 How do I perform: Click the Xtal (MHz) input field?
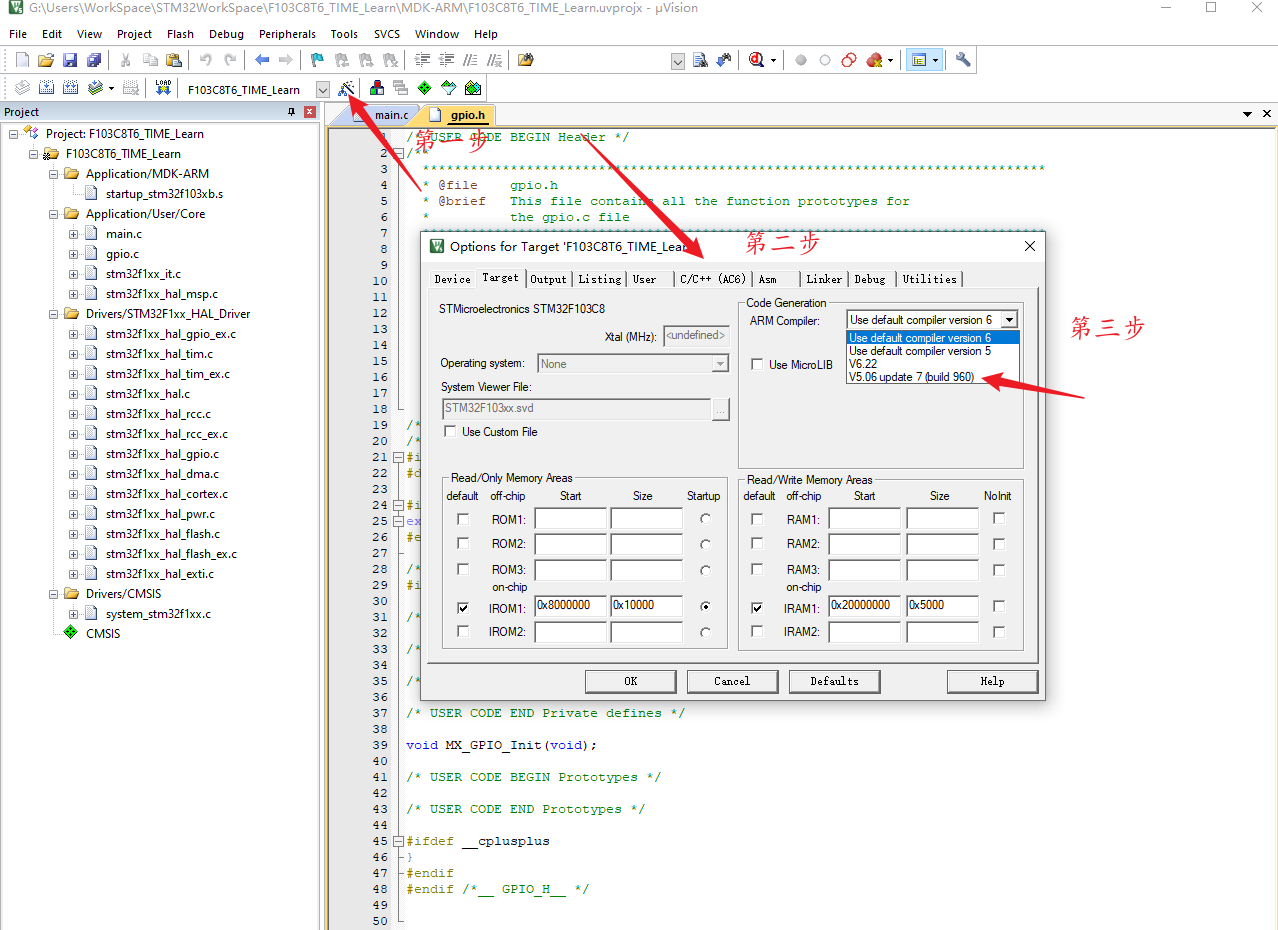696,336
